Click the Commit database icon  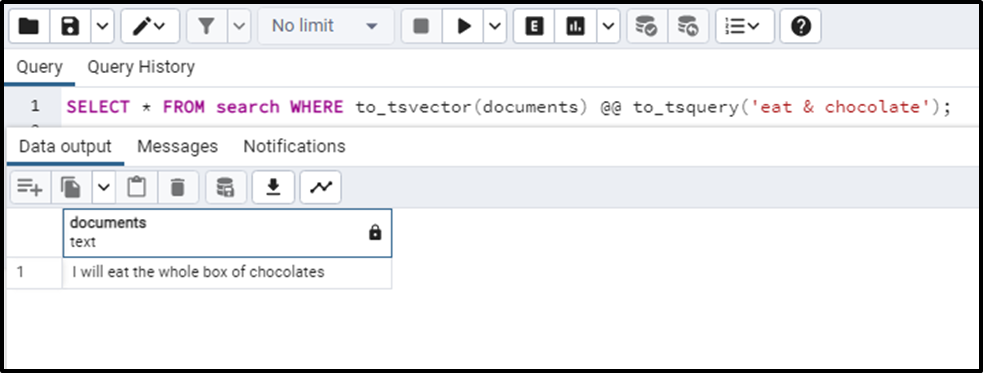[646, 26]
